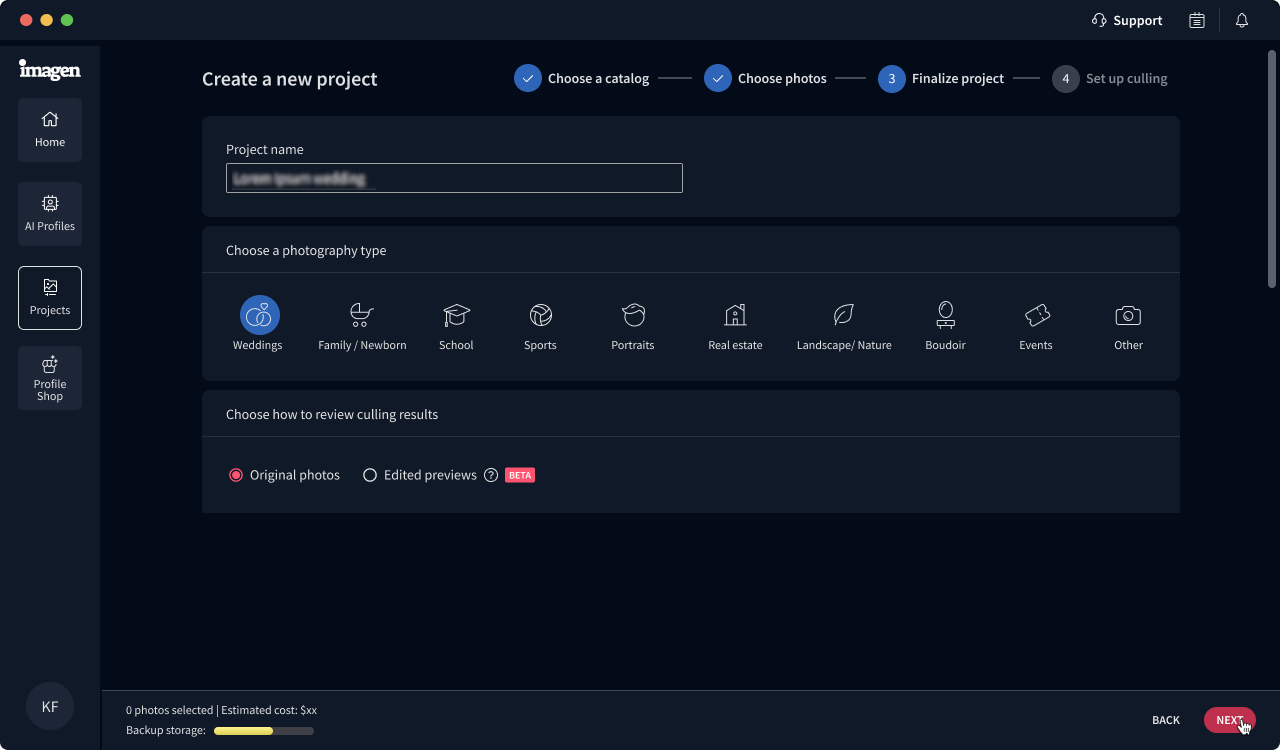The width and height of the screenshot is (1280, 750).
Task: Open Home from the sidebar
Action: point(50,130)
